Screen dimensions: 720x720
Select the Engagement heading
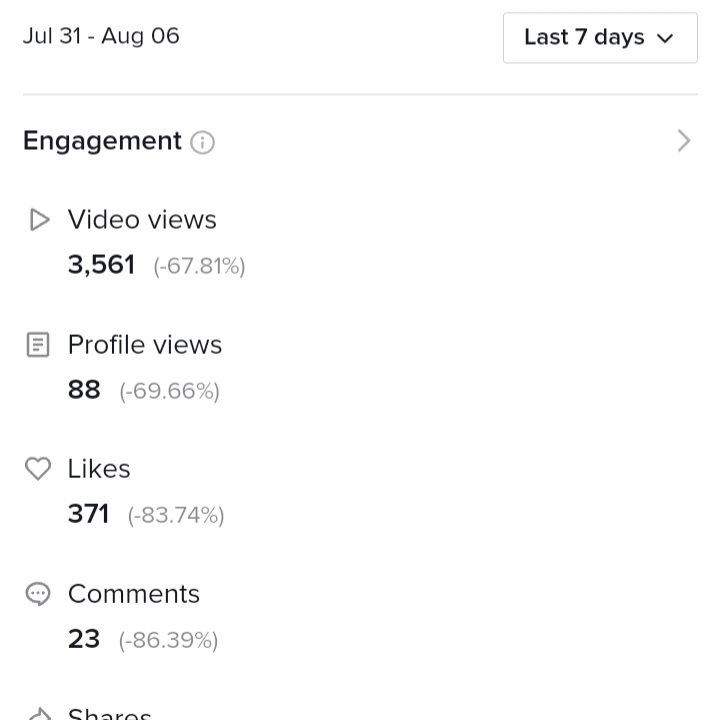click(x=102, y=141)
